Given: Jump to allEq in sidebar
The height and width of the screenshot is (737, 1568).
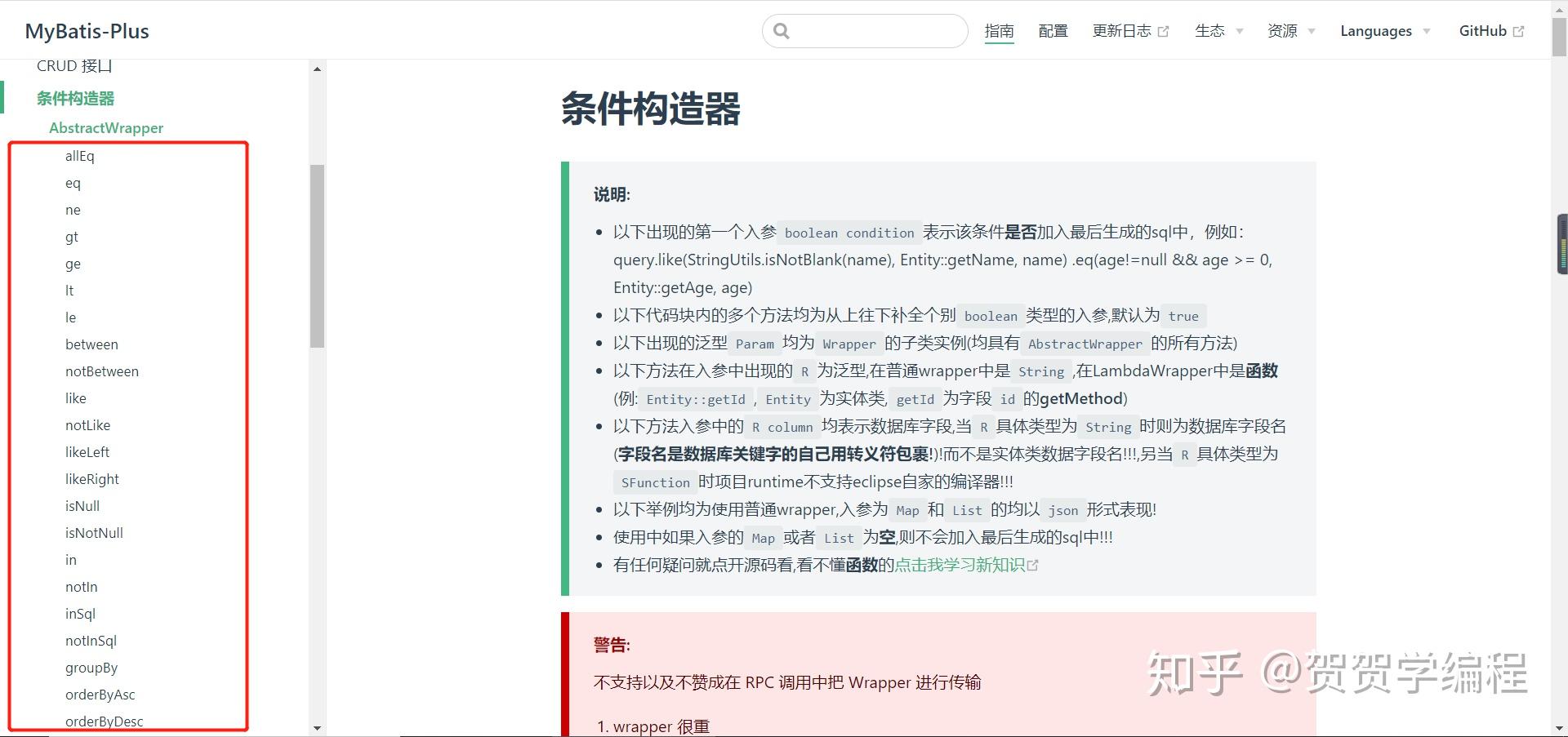Looking at the screenshot, I should point(80,156).
